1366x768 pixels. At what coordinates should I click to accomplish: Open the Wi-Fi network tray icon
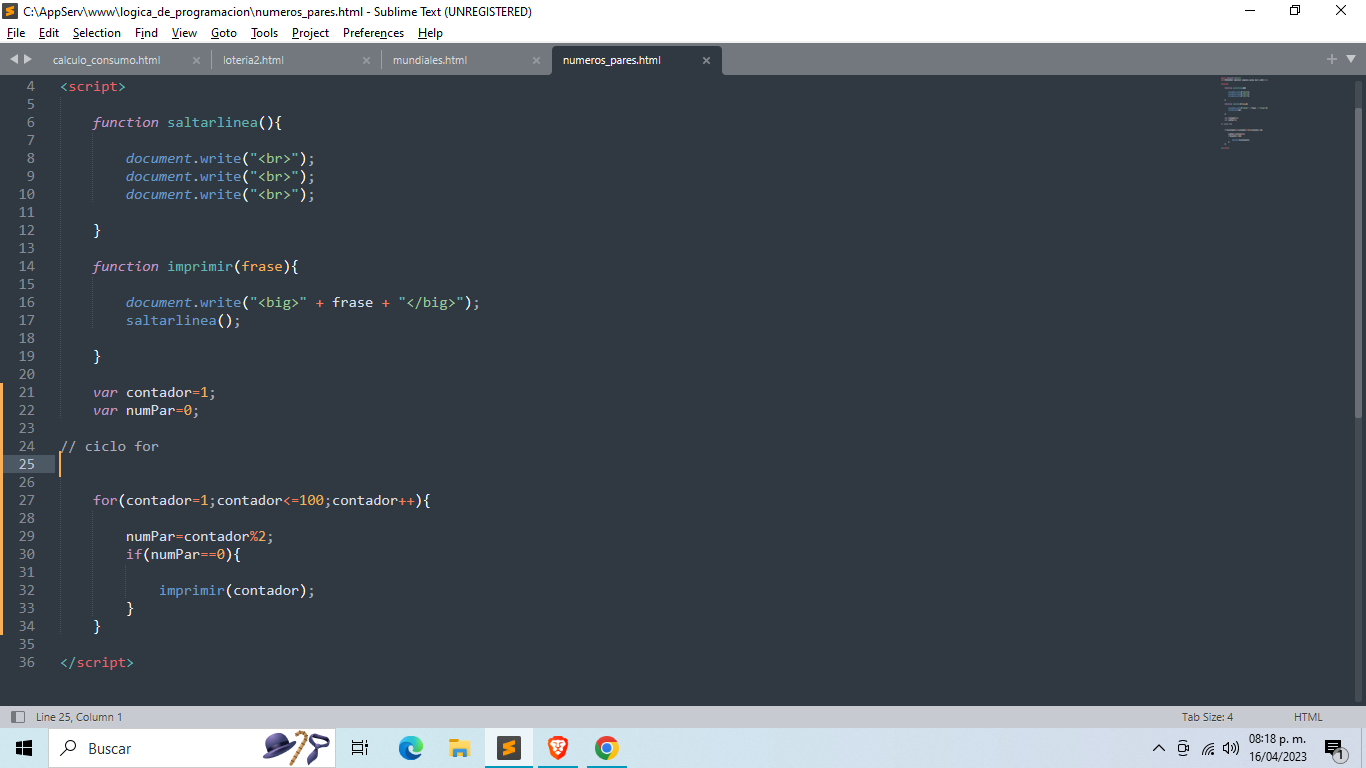point(1208,748)
